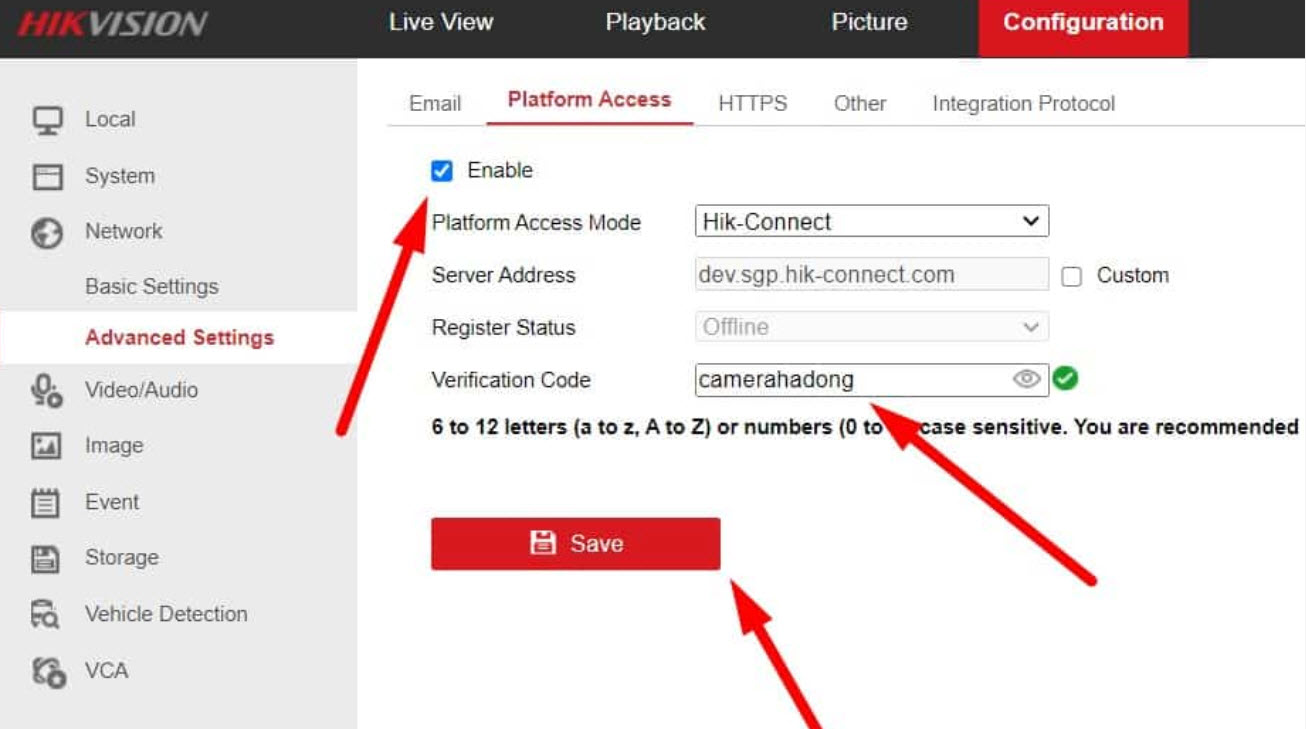Click the Verification Code label text

pos(511,380)
